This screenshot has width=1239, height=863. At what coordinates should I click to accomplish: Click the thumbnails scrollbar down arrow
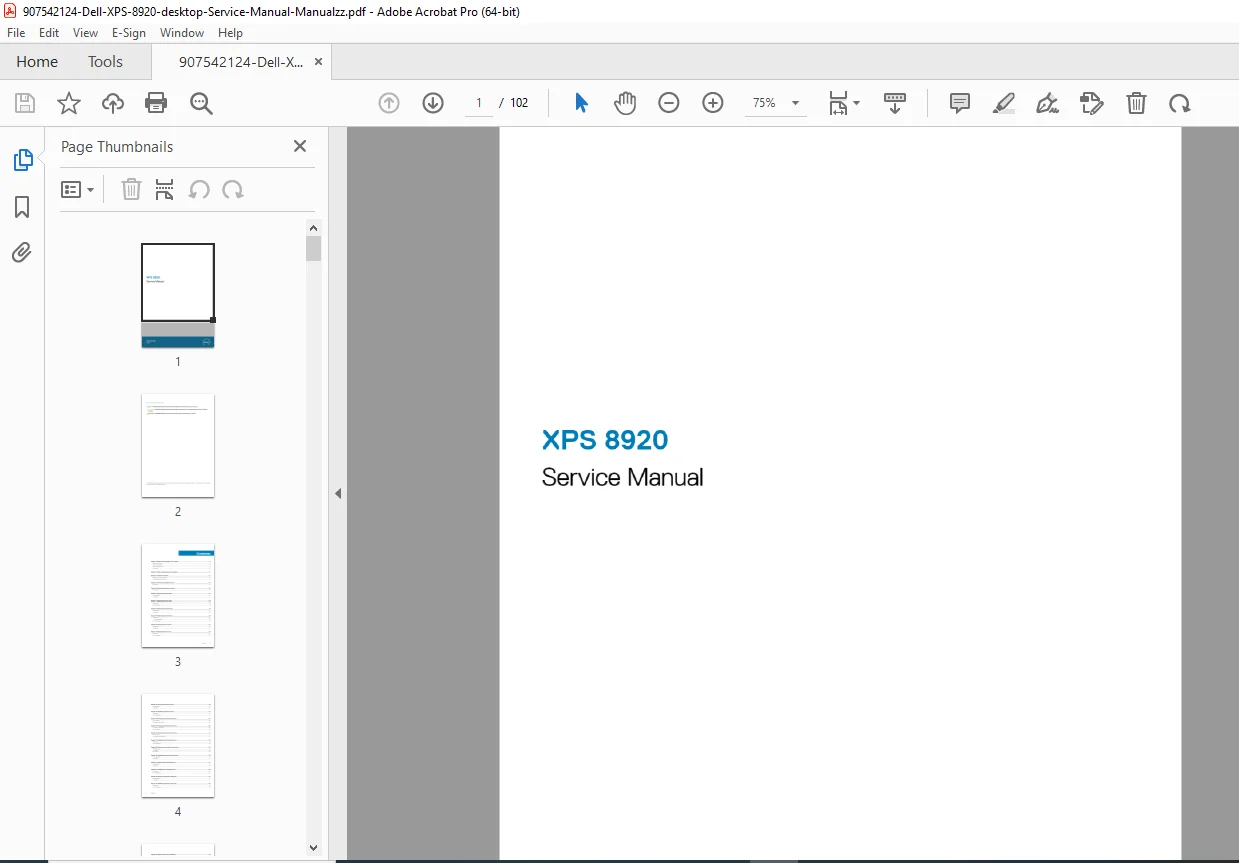coord(314,846)
